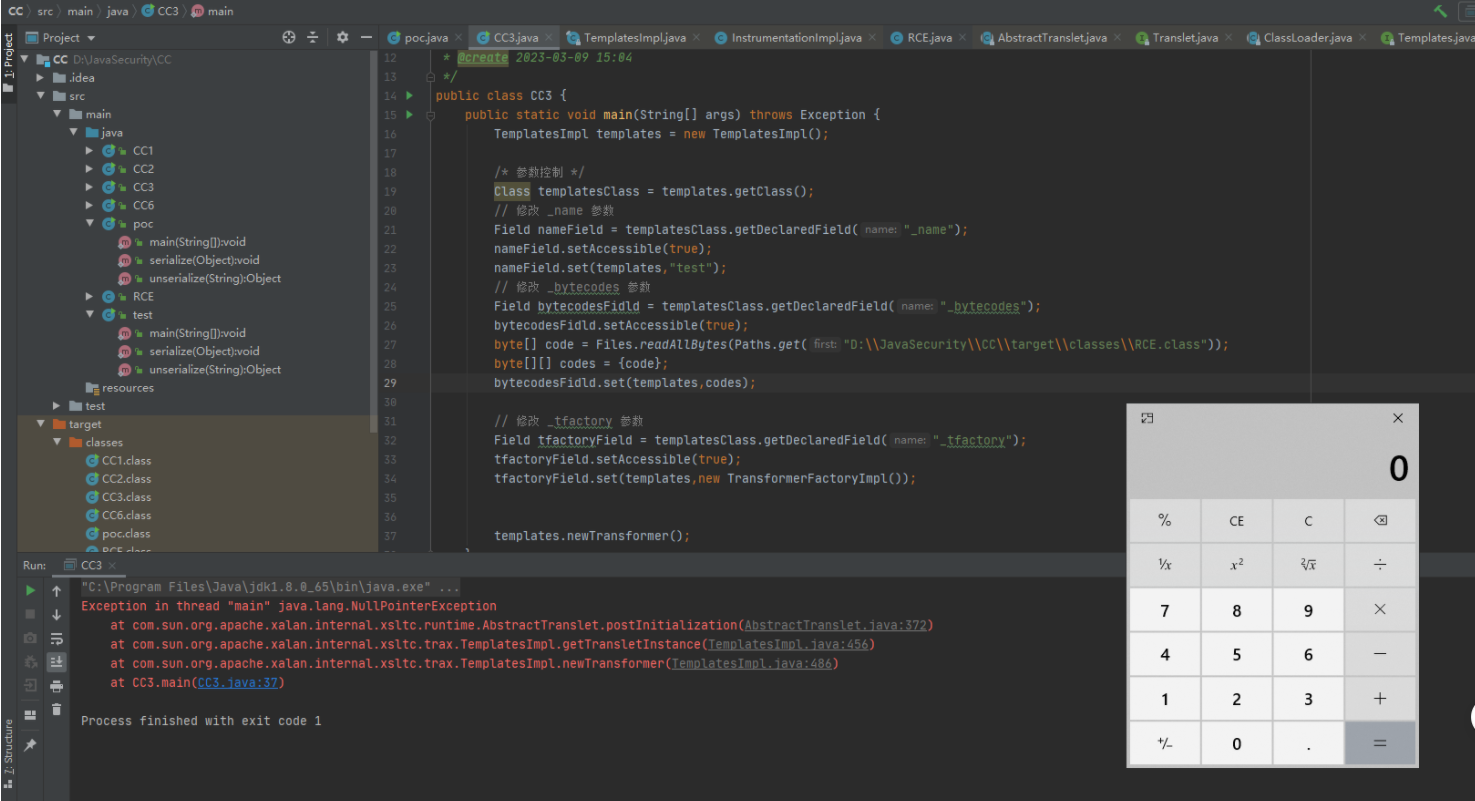Screen dimensions: 1475x801
Task: Click the calculator backspace icon
Action: pyautogui.click(x=1380, y=520)
